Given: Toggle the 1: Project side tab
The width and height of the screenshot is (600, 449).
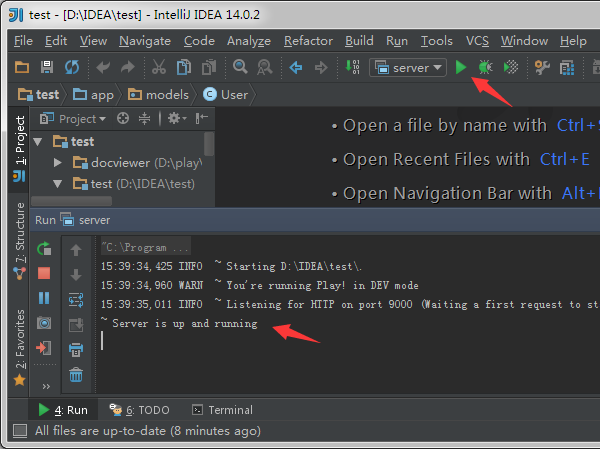Looking at the screenshot, I should point(19,149).
